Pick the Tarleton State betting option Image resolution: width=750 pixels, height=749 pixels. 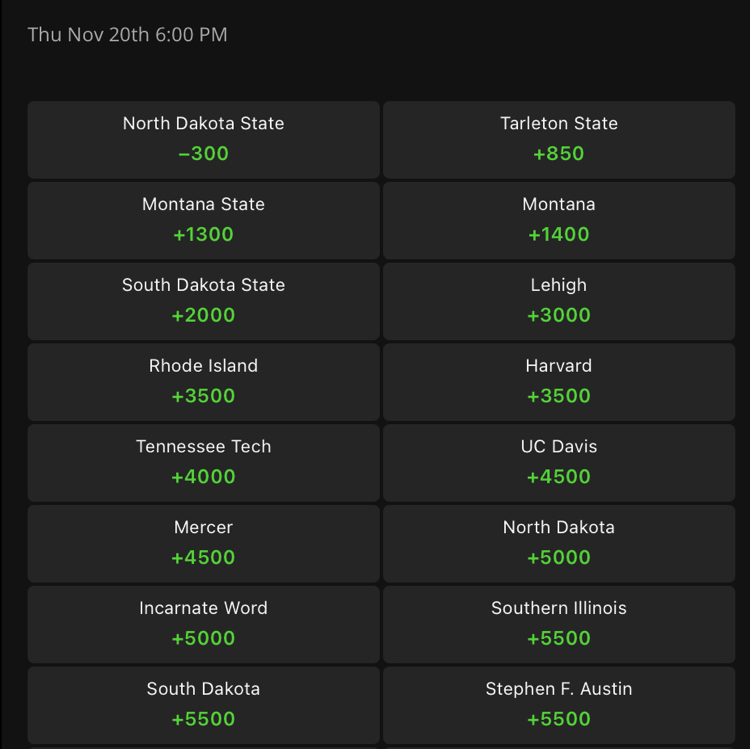558,139
